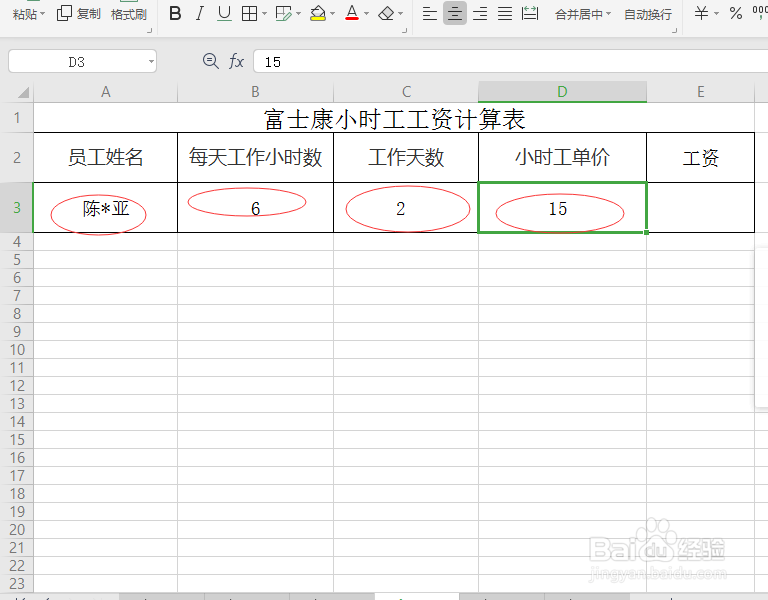Select column B header
This screenshot has height=600, width=768.
click(255, 92)
